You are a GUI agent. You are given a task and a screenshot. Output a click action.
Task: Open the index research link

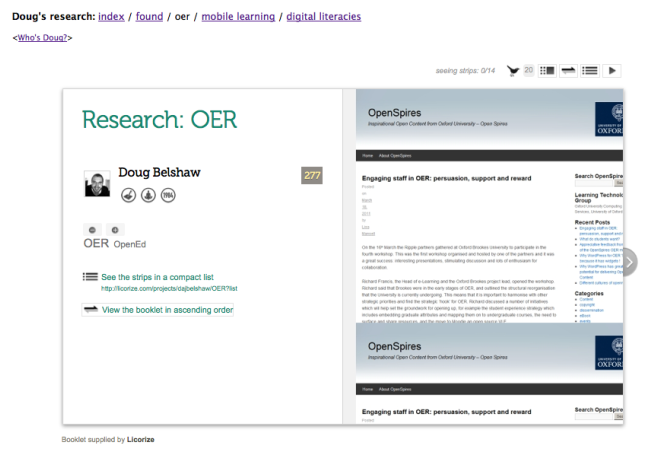tap(111, 17)
